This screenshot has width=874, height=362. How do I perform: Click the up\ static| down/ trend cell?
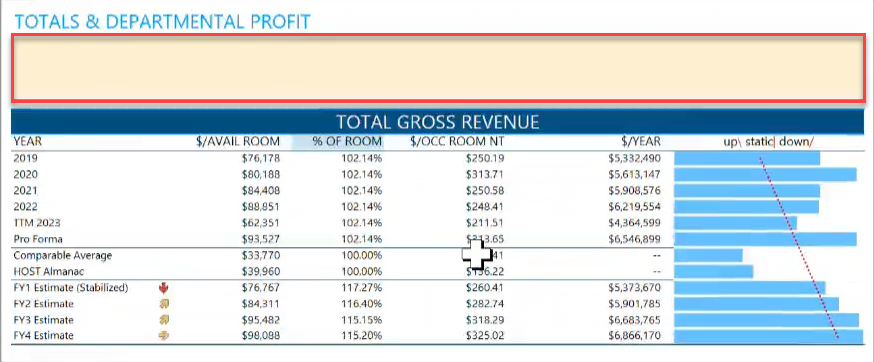click(768, 142)
